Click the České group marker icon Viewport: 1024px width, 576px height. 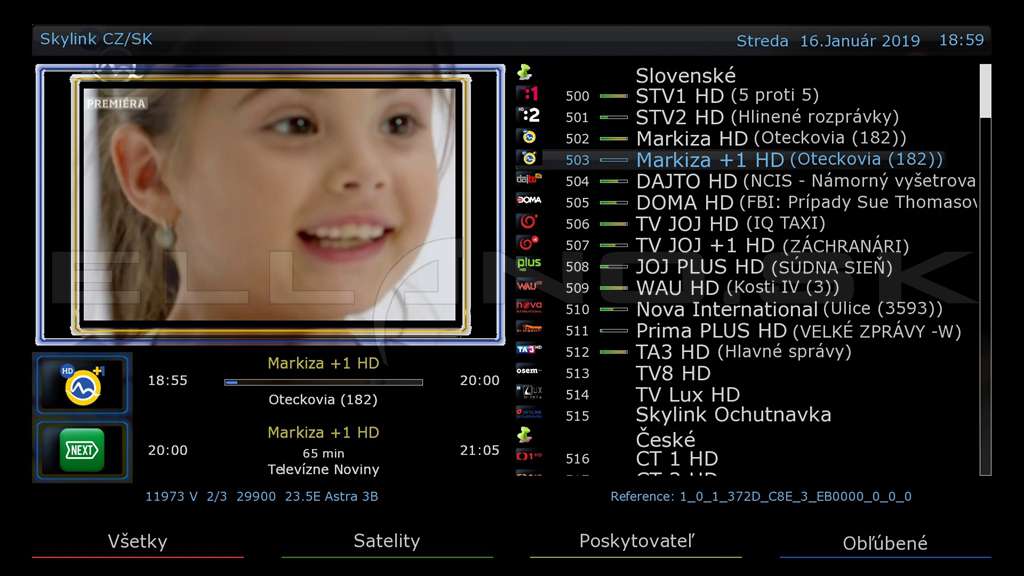[x=524, y=434]
